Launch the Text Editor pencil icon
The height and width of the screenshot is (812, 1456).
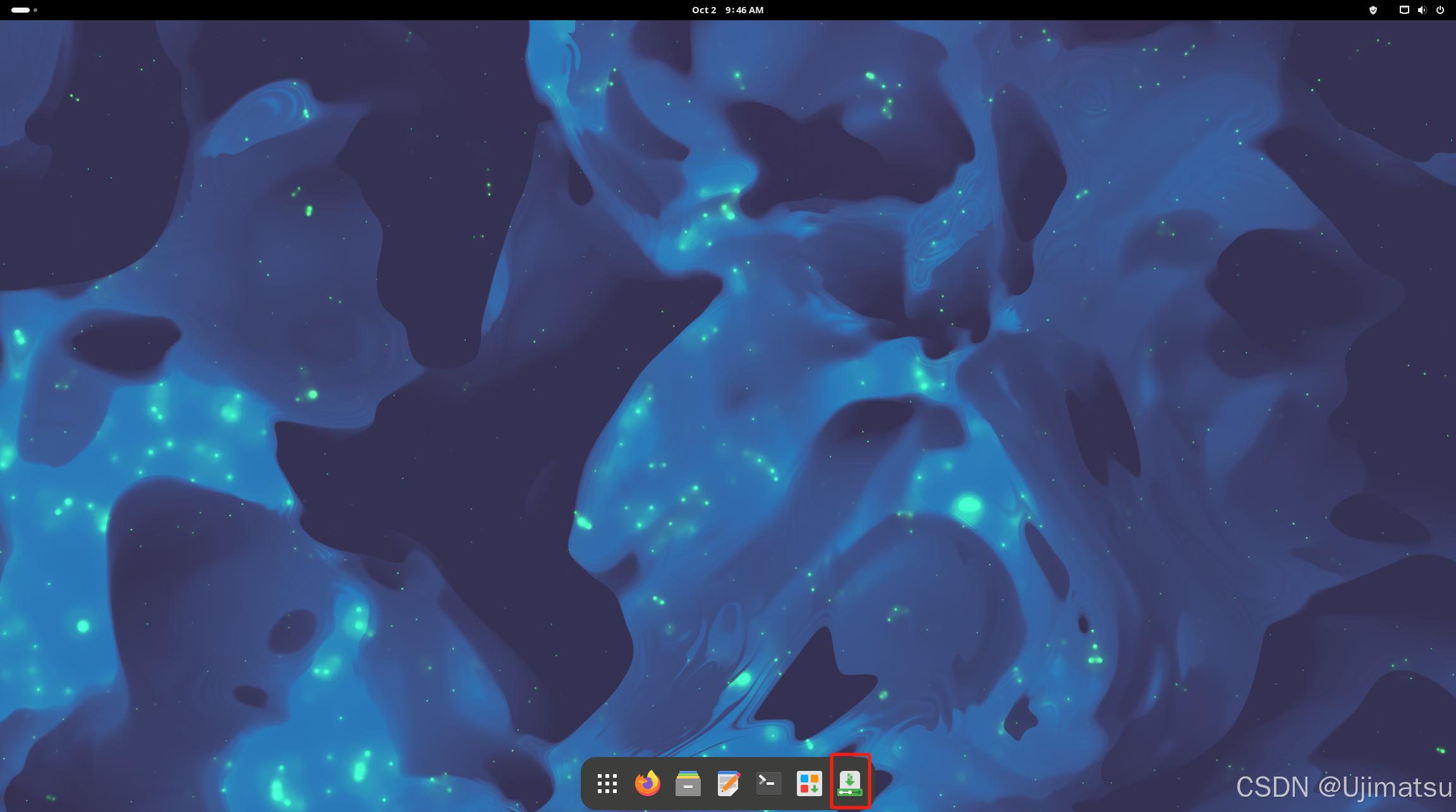click(728, 784)
